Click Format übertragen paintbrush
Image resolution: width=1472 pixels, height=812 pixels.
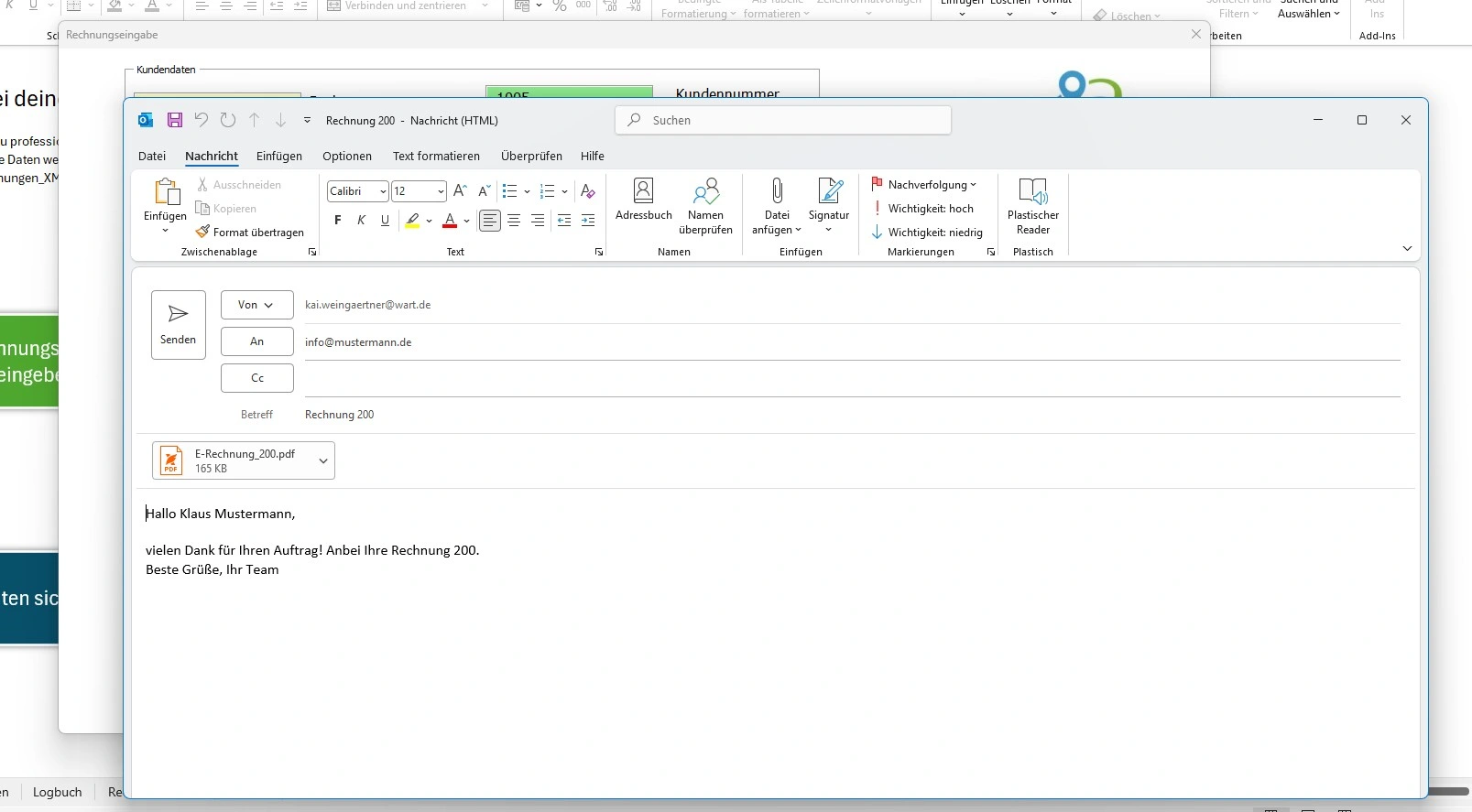(250, 233)
